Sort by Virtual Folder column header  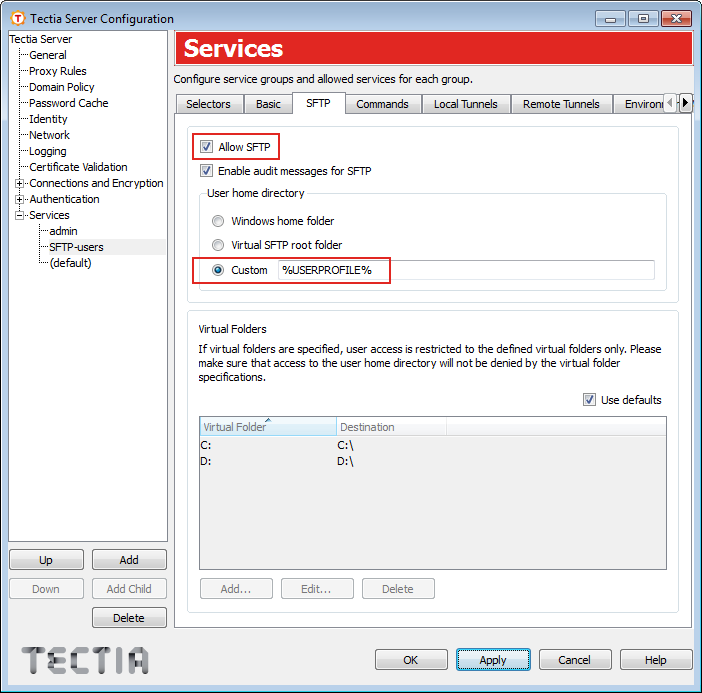(268, 427)
